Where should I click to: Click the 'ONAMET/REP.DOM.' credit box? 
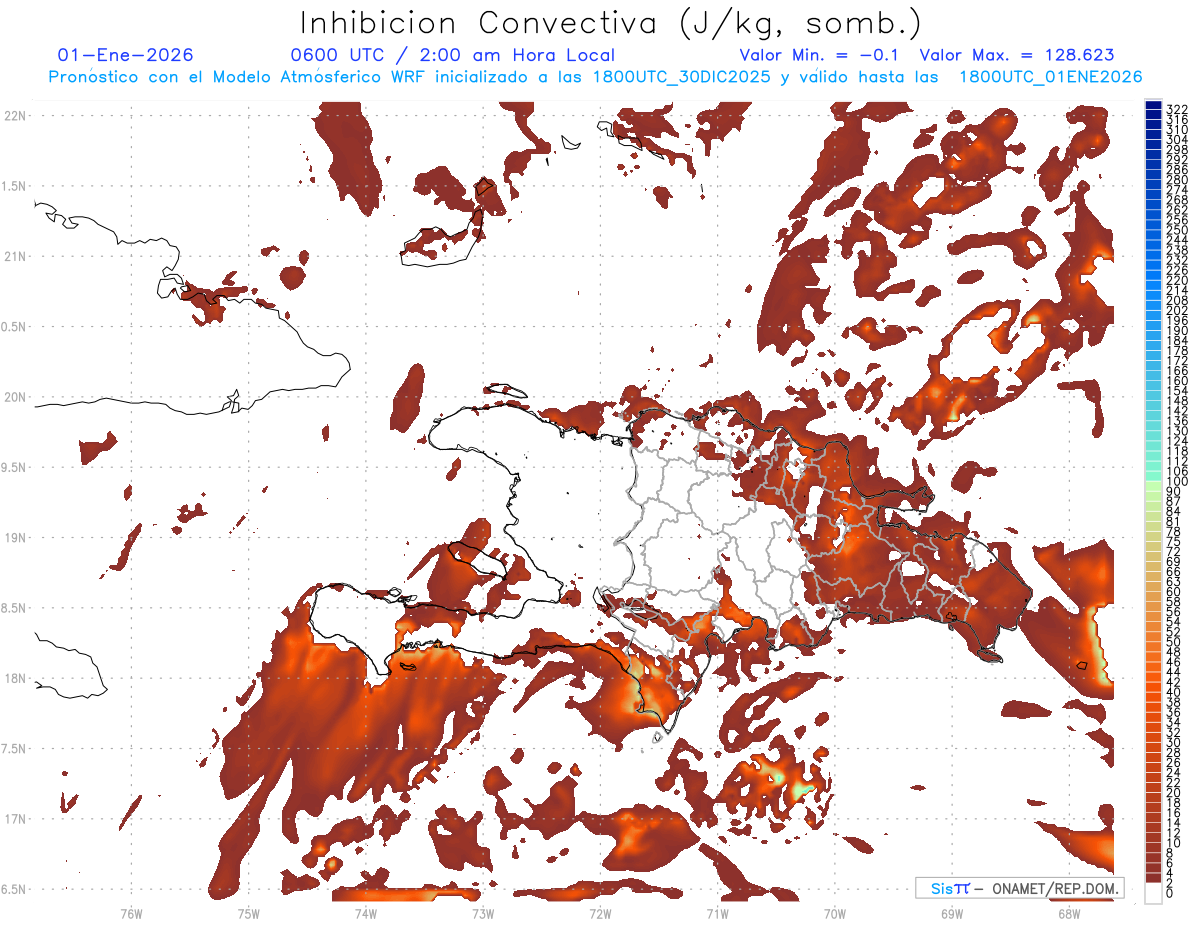(1019, 888)
